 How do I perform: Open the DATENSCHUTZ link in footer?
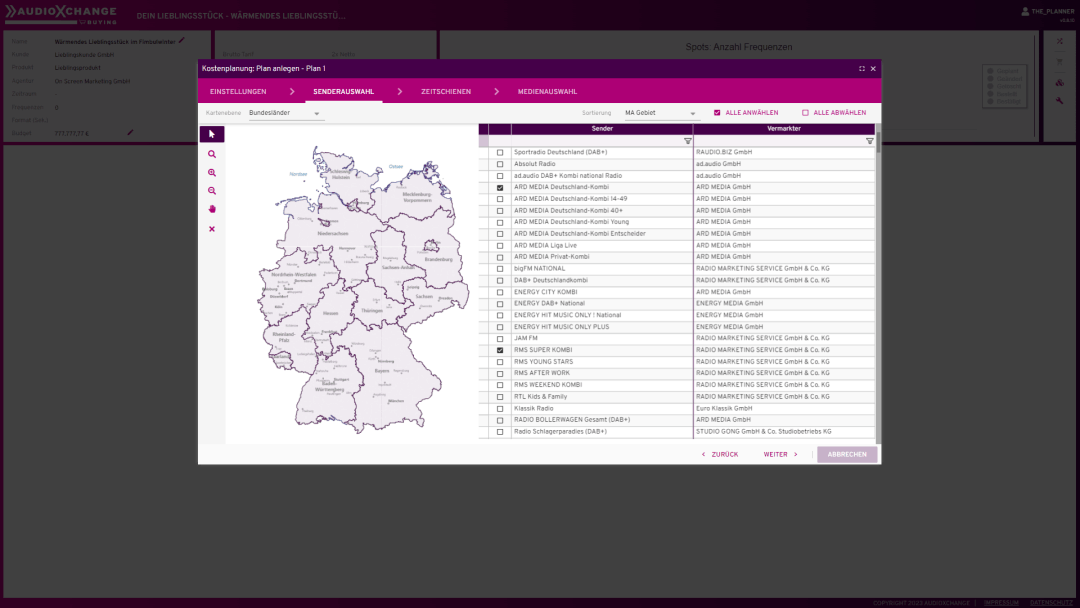(x=1051, y=603)
